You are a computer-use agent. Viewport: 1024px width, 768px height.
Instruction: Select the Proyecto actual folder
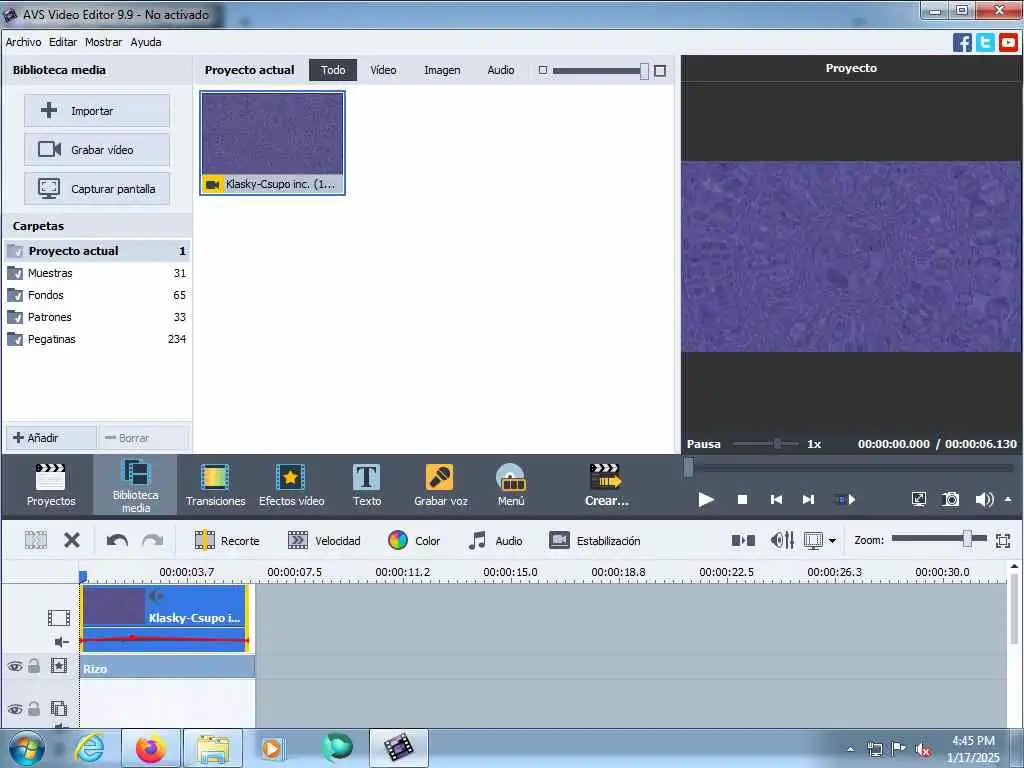click(97, 251)
